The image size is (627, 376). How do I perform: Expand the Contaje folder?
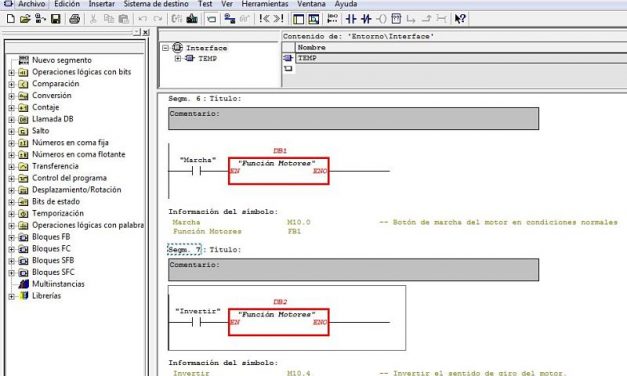pos(12,108)
